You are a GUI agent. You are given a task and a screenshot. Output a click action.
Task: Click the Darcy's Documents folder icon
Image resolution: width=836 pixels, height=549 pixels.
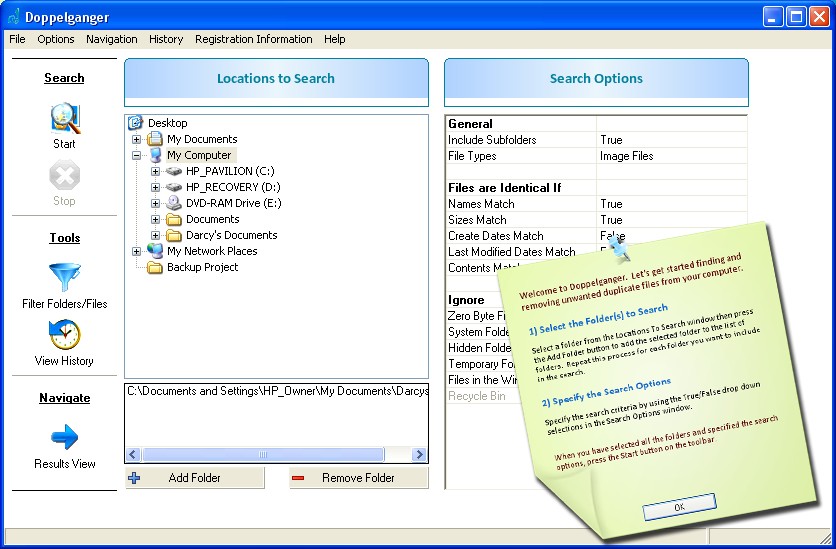click(174, 235)
